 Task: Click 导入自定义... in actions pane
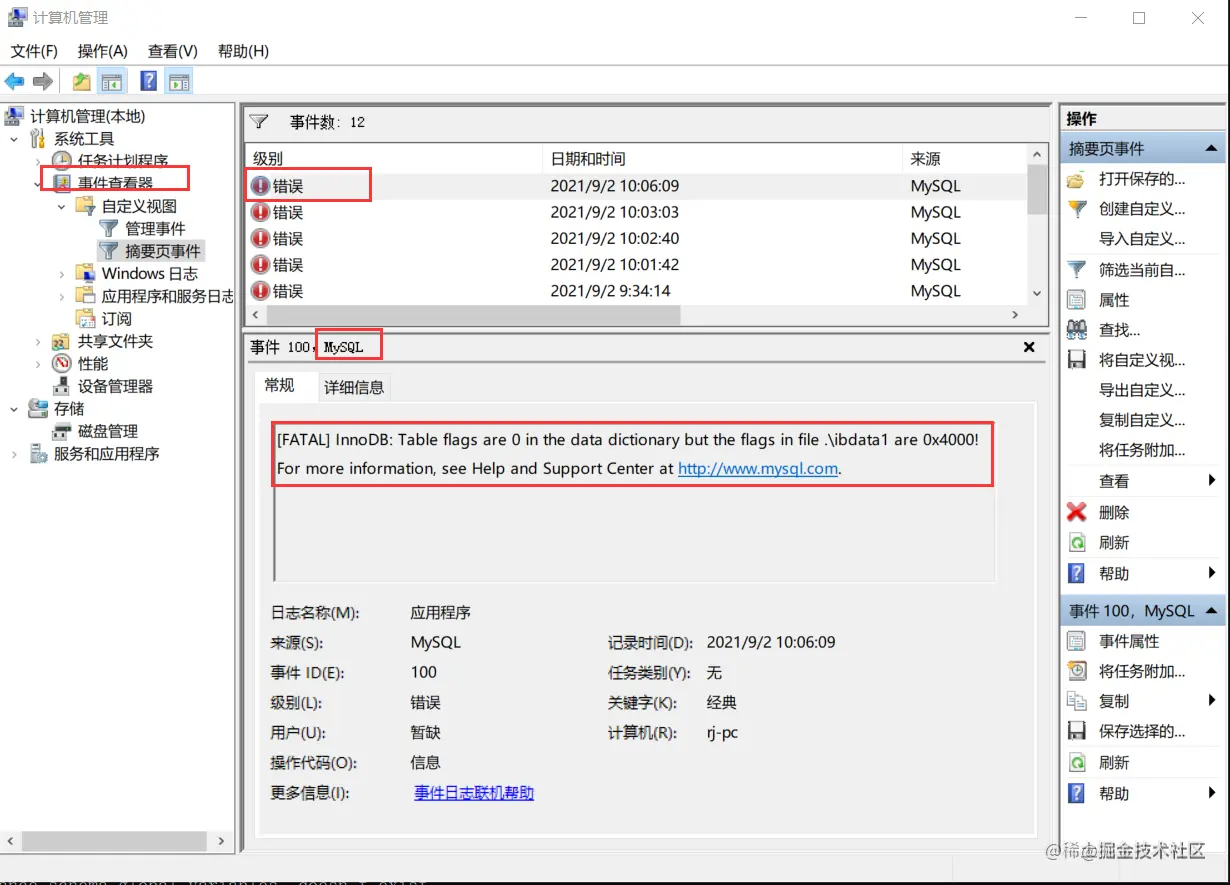[1142, 239]
